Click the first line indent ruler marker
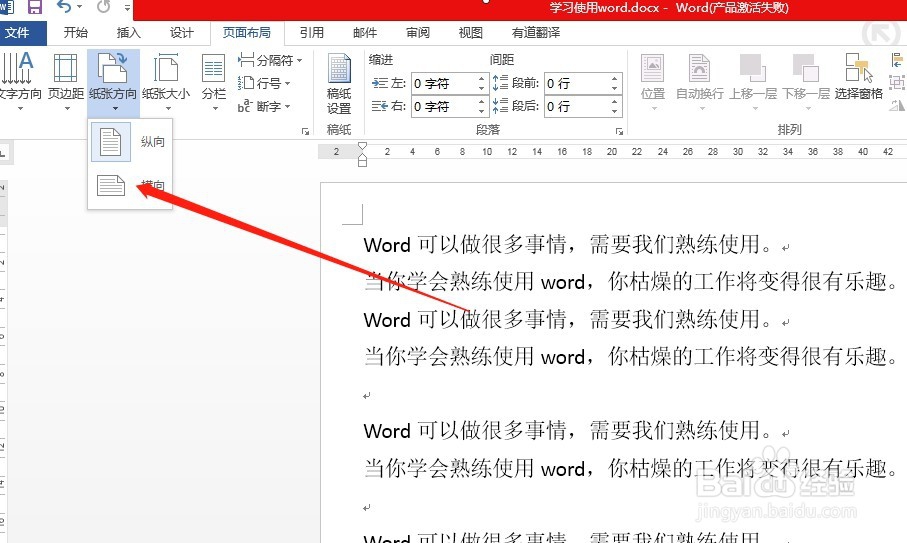Screen dimensions: 907x543 pyautogui.click(x=362, y=147)
